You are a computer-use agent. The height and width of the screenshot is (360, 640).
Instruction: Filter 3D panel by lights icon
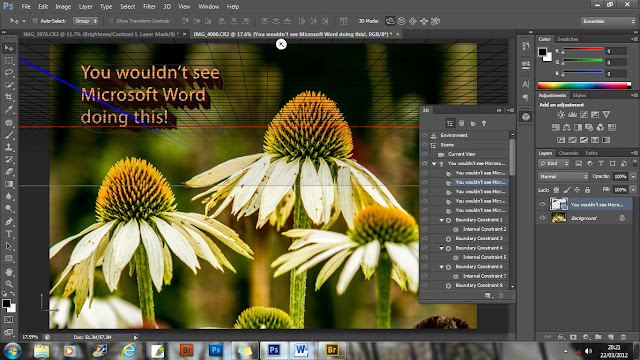pyautogui.click(x=484, y=123)
